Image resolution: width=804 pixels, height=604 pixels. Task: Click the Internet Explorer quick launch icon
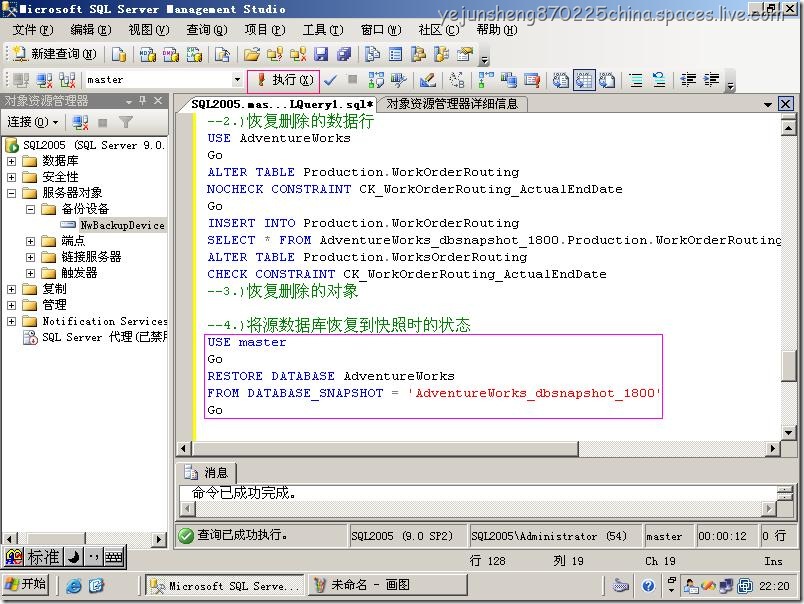73,585
